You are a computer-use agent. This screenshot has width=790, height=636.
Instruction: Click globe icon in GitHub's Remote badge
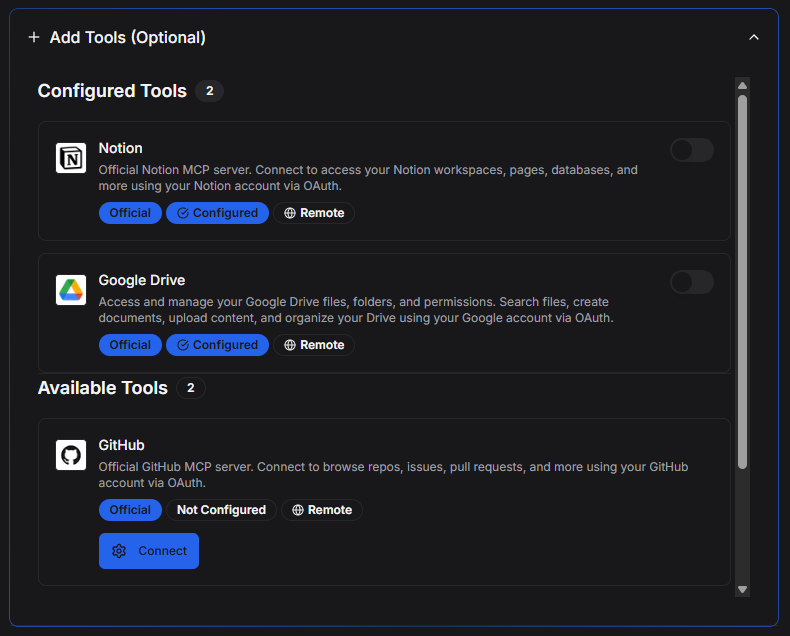pyautogui.click(x=297, y=510)
